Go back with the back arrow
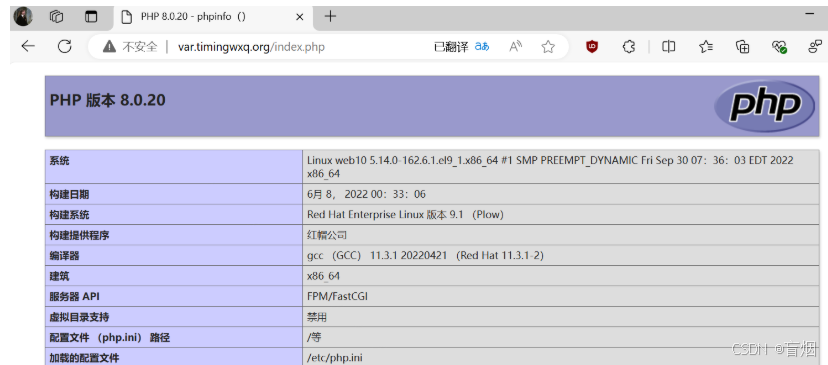 pos(27,46)
